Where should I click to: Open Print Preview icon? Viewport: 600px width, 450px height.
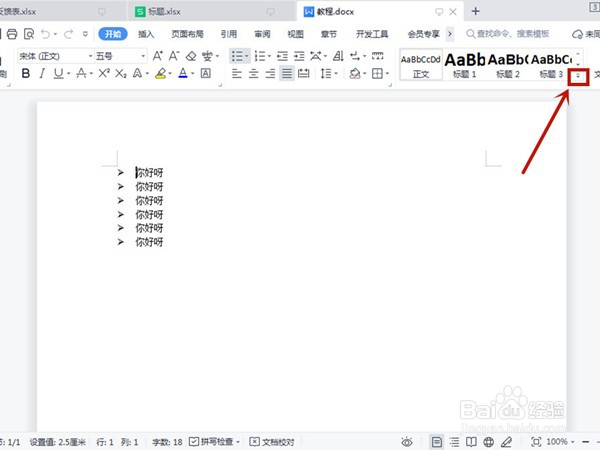point(29,34)
